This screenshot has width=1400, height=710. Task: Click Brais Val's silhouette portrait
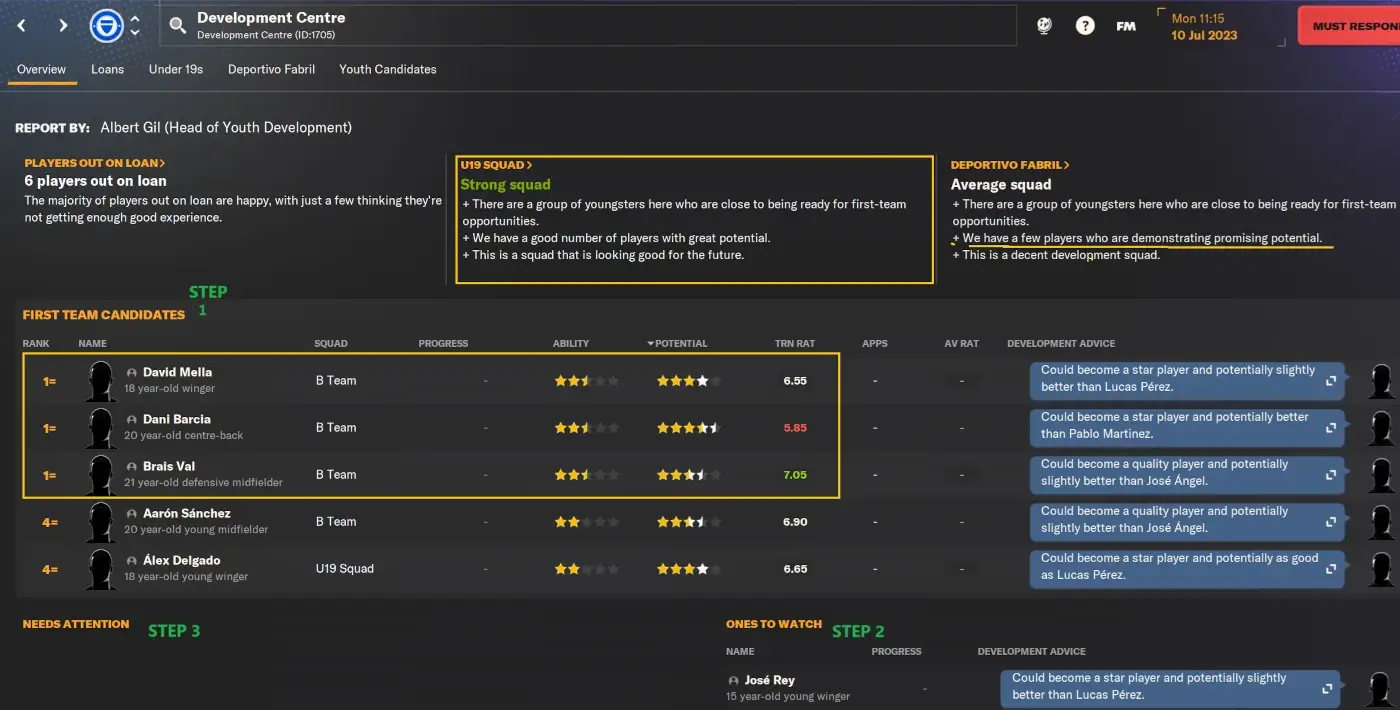(101, 474)
